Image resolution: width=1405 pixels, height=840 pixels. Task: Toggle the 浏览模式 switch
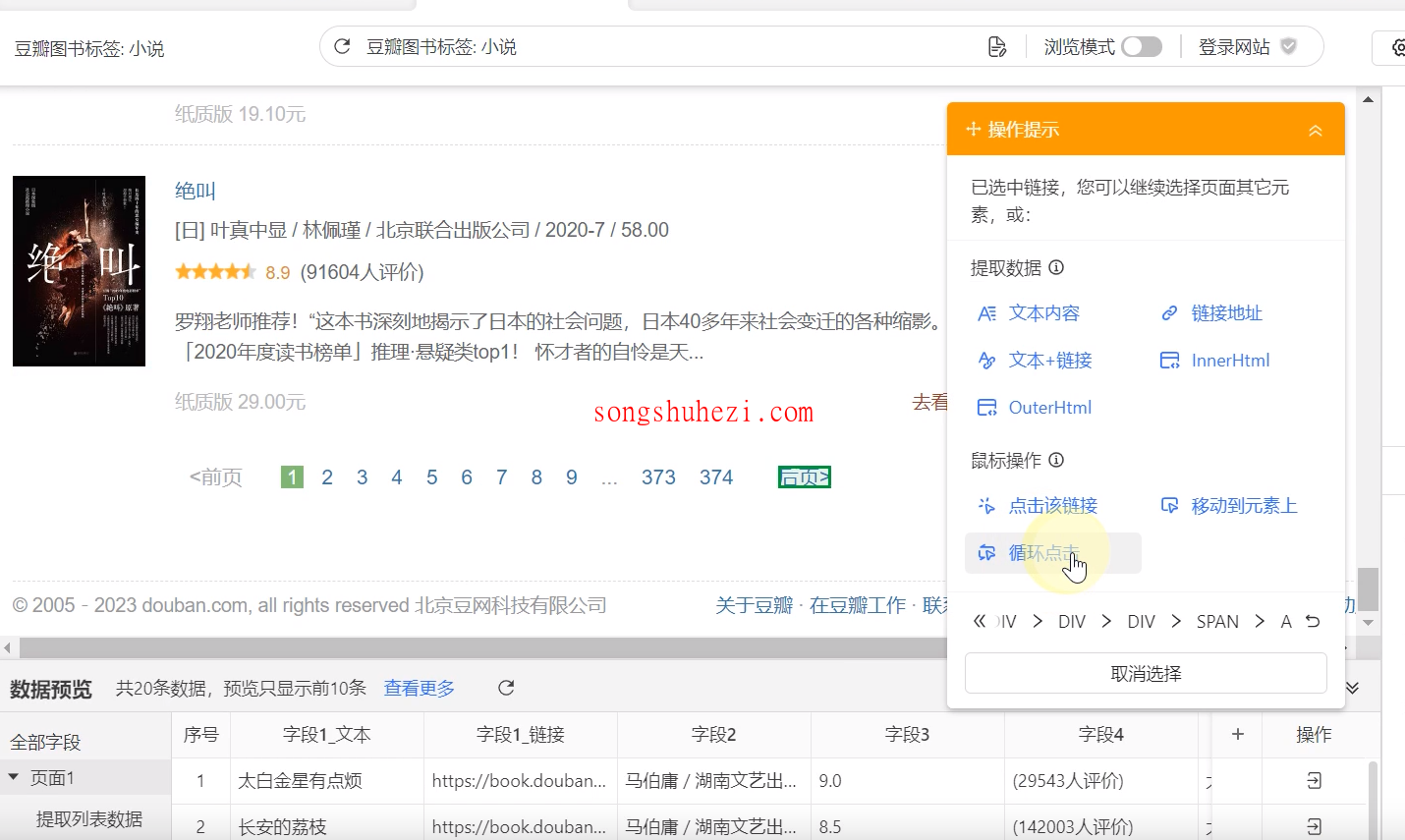pyautogui.click(x=1142, y=46)
